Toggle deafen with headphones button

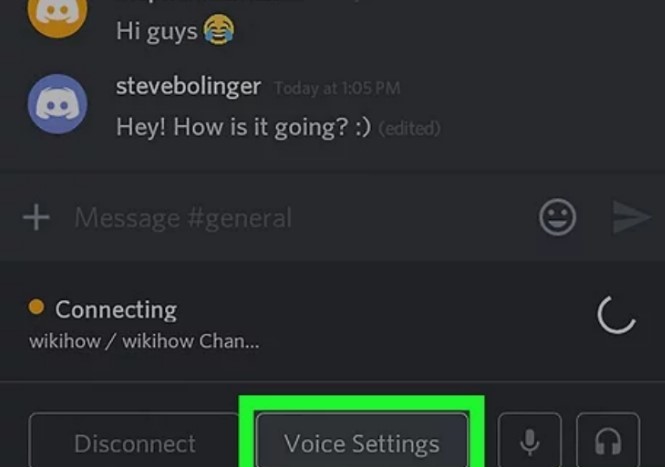pyautogui.click(x=608, y=440)
